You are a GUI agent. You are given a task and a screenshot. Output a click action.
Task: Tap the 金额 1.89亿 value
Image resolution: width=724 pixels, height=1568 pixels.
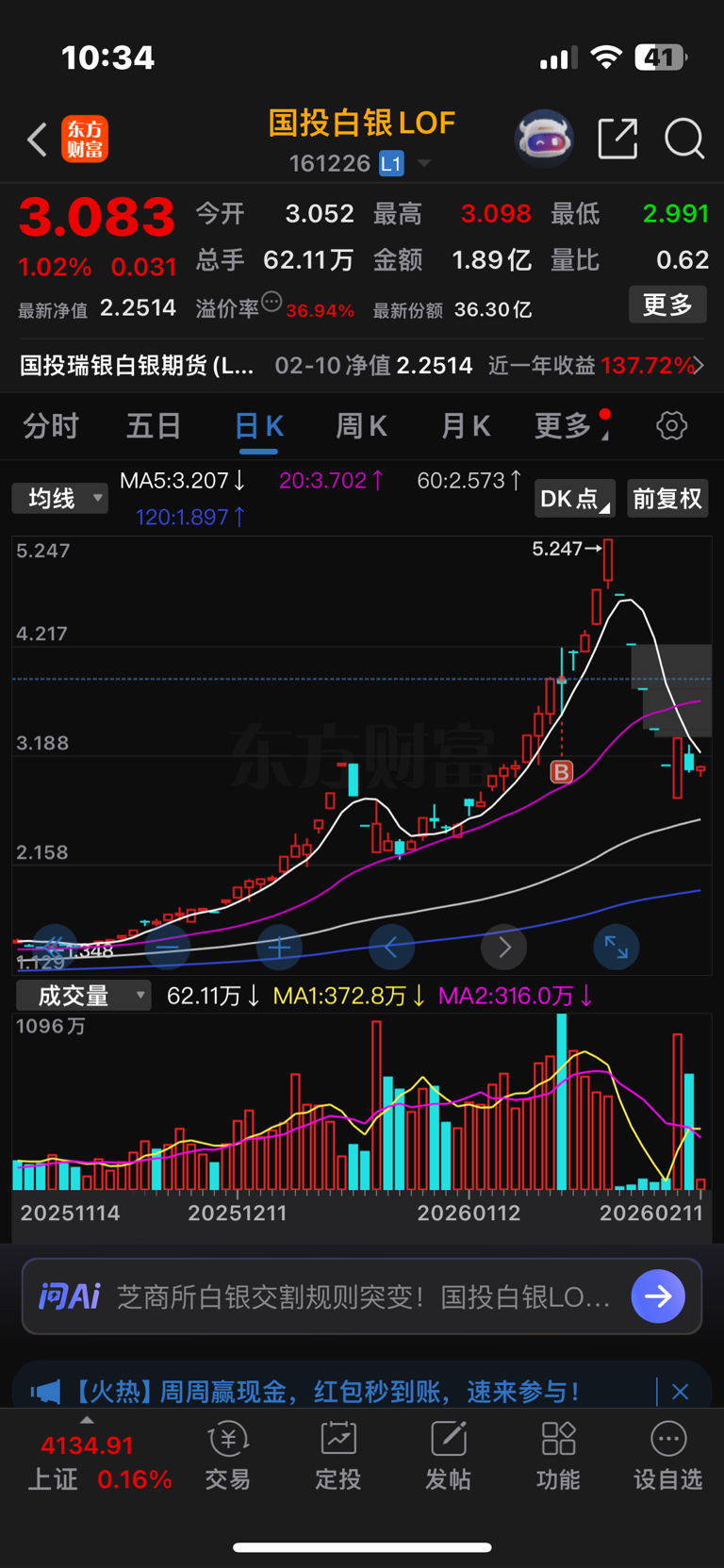coord(491,260)
